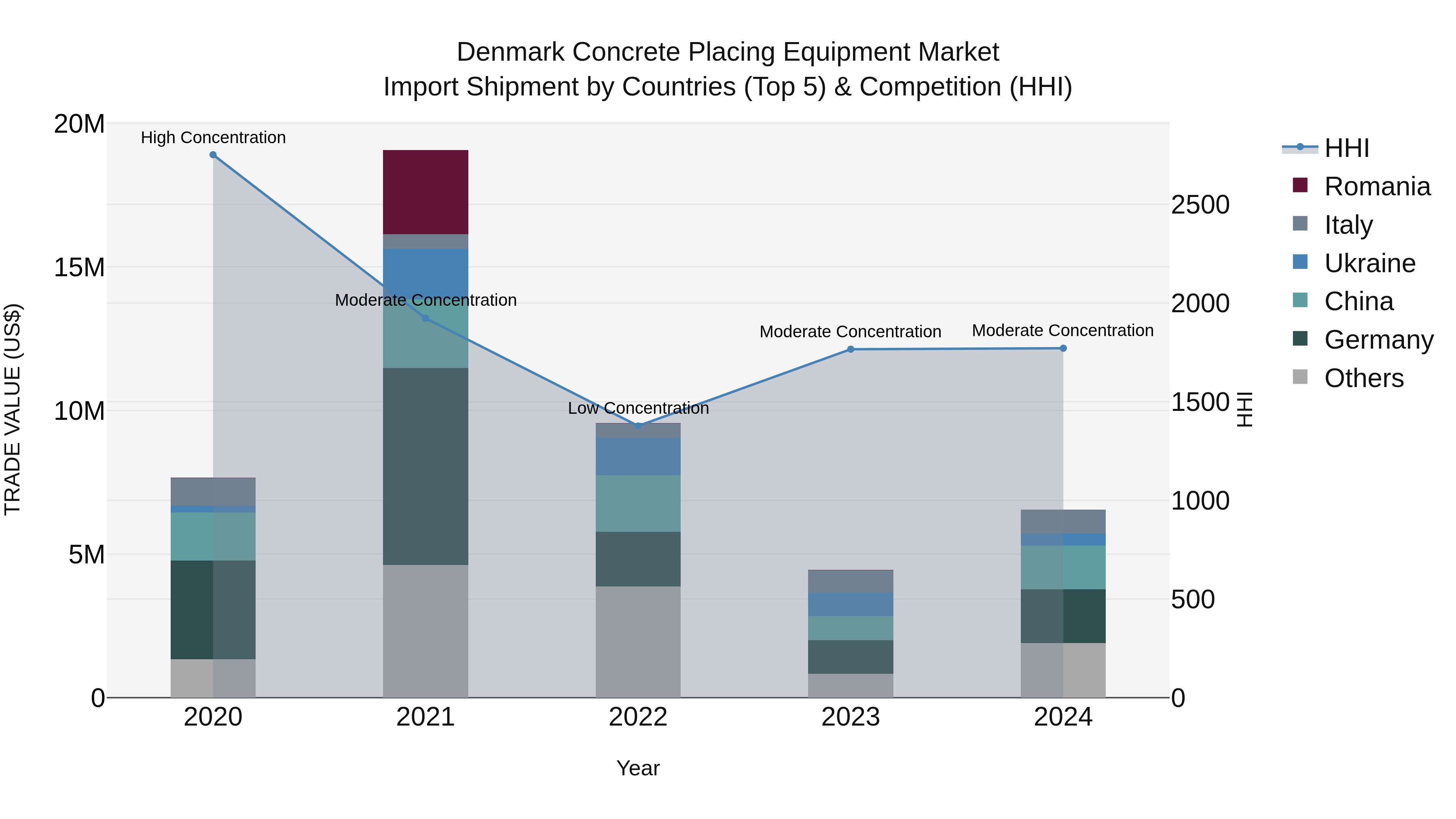This screenshot has width=1456, height=819.
Task: Click the Others swatch icon in legend
Action: coord(1300,377)
